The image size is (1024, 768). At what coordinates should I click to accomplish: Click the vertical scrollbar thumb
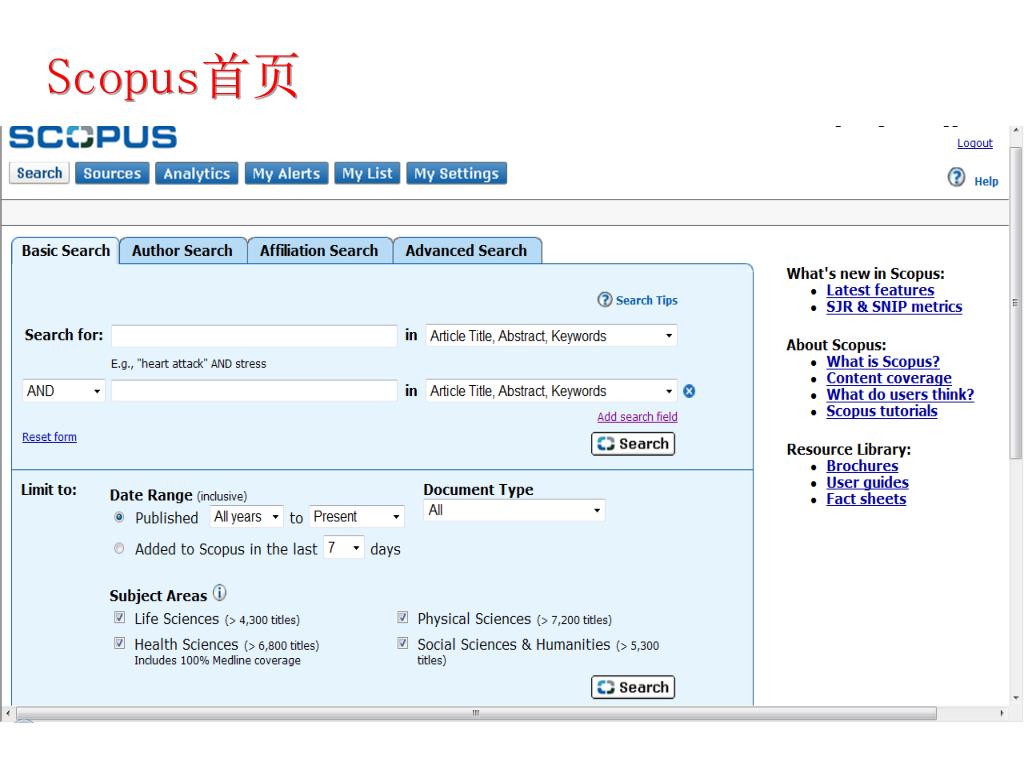pos(1016,303)
